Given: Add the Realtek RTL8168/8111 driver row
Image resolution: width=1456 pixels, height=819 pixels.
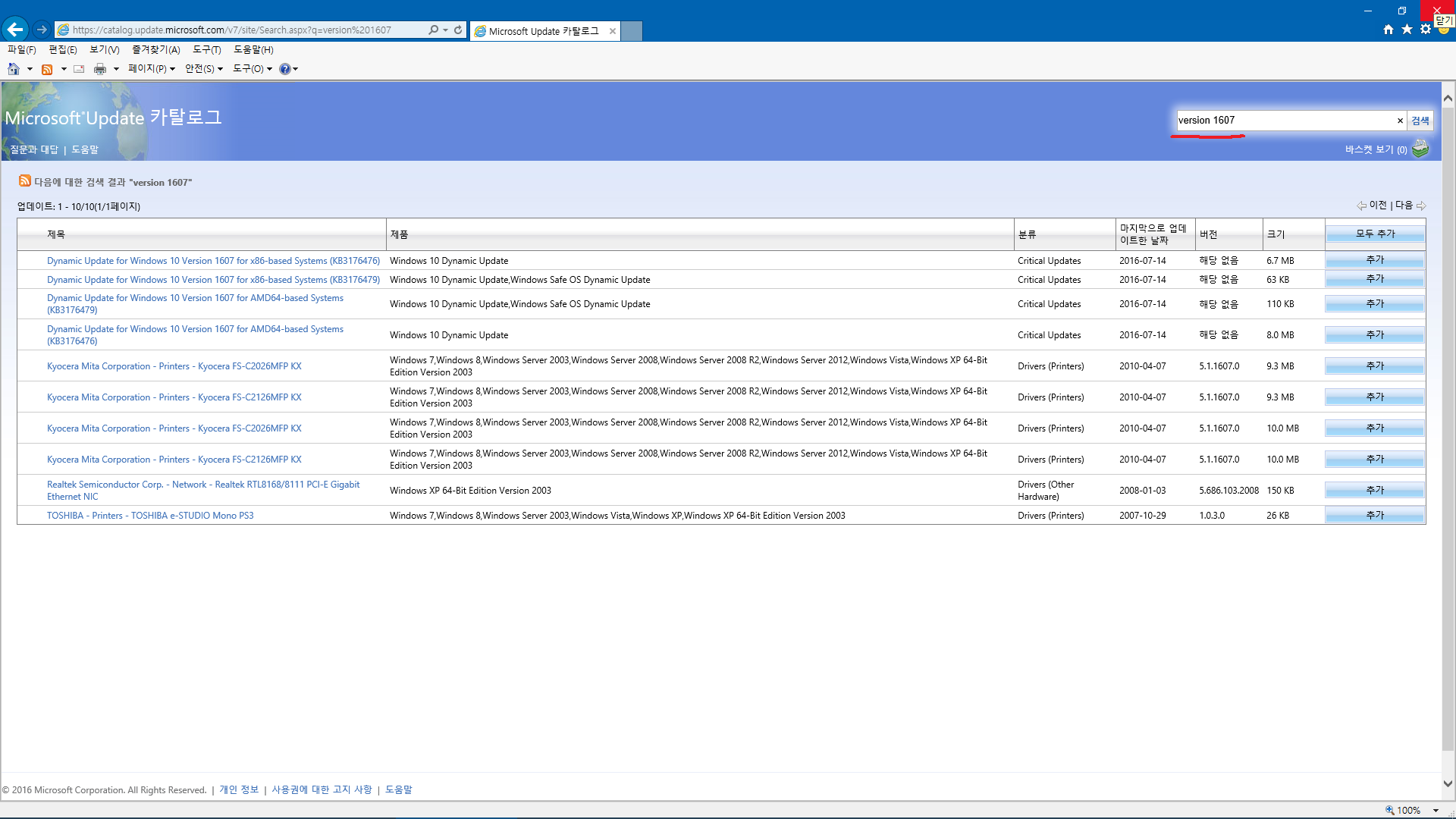Looking at the screenshot, I should point(1375,491).
